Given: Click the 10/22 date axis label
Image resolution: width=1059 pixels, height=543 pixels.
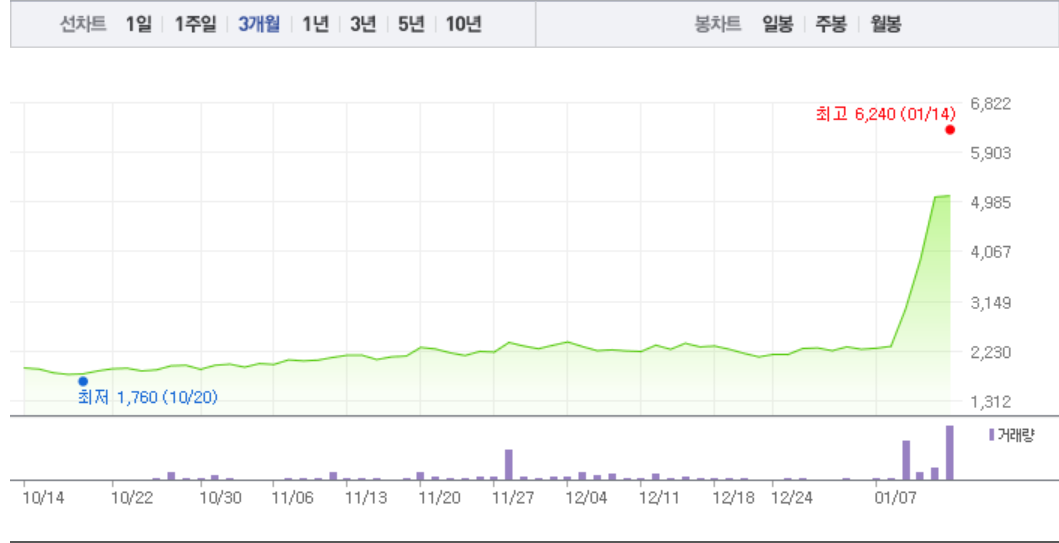Looking at the screenshot, I should tap(130, 498).
